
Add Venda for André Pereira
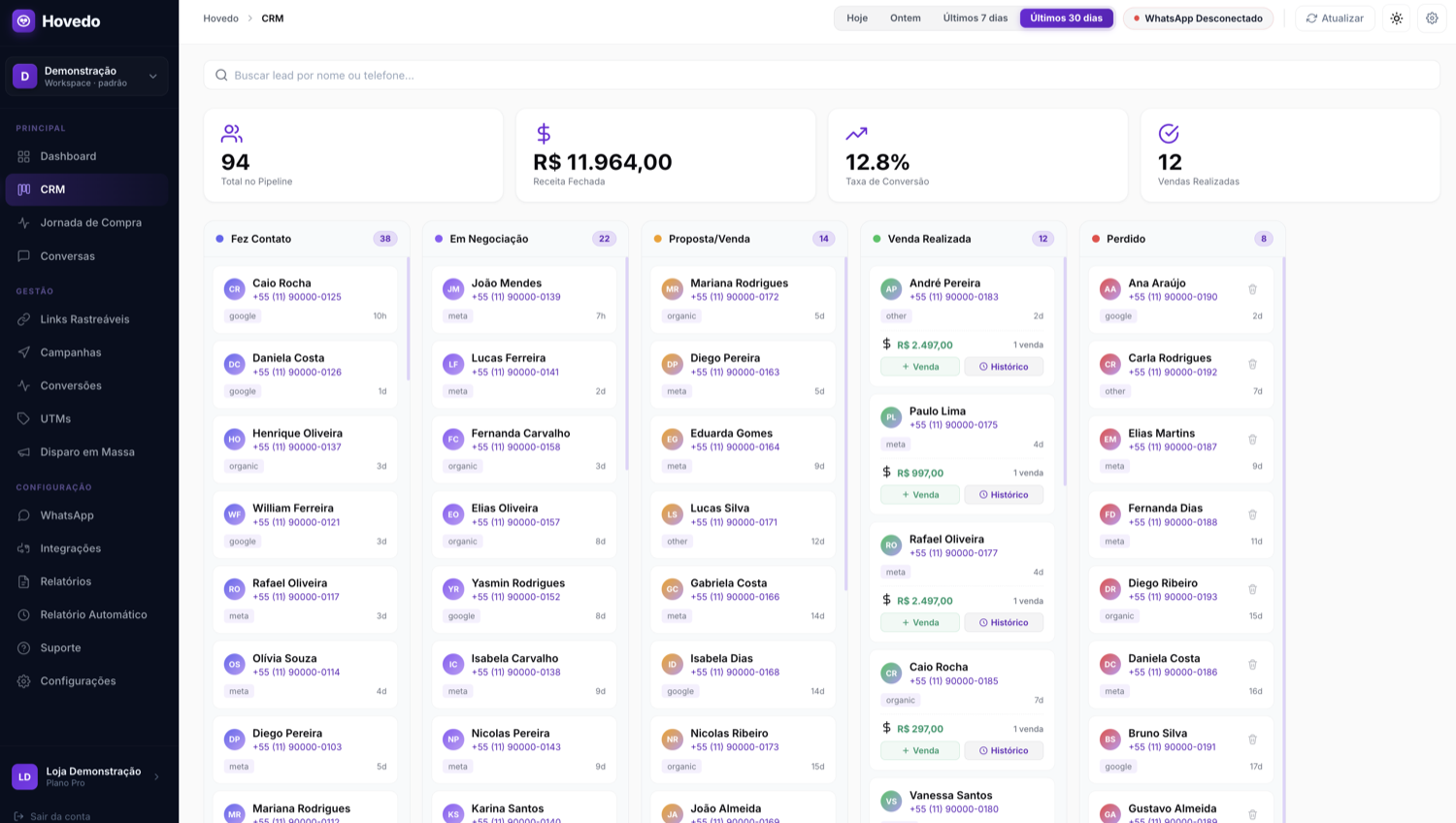(x=920, y=367)
